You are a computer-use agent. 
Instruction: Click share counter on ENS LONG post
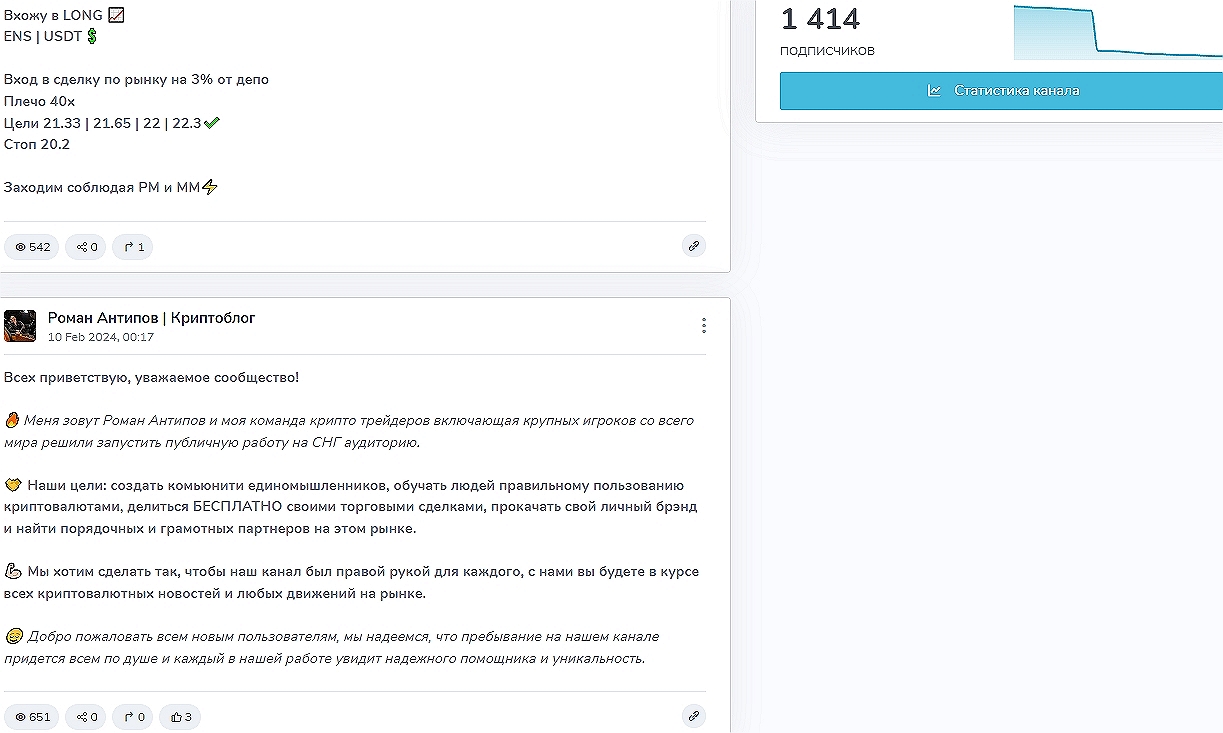tap(86, 247)
